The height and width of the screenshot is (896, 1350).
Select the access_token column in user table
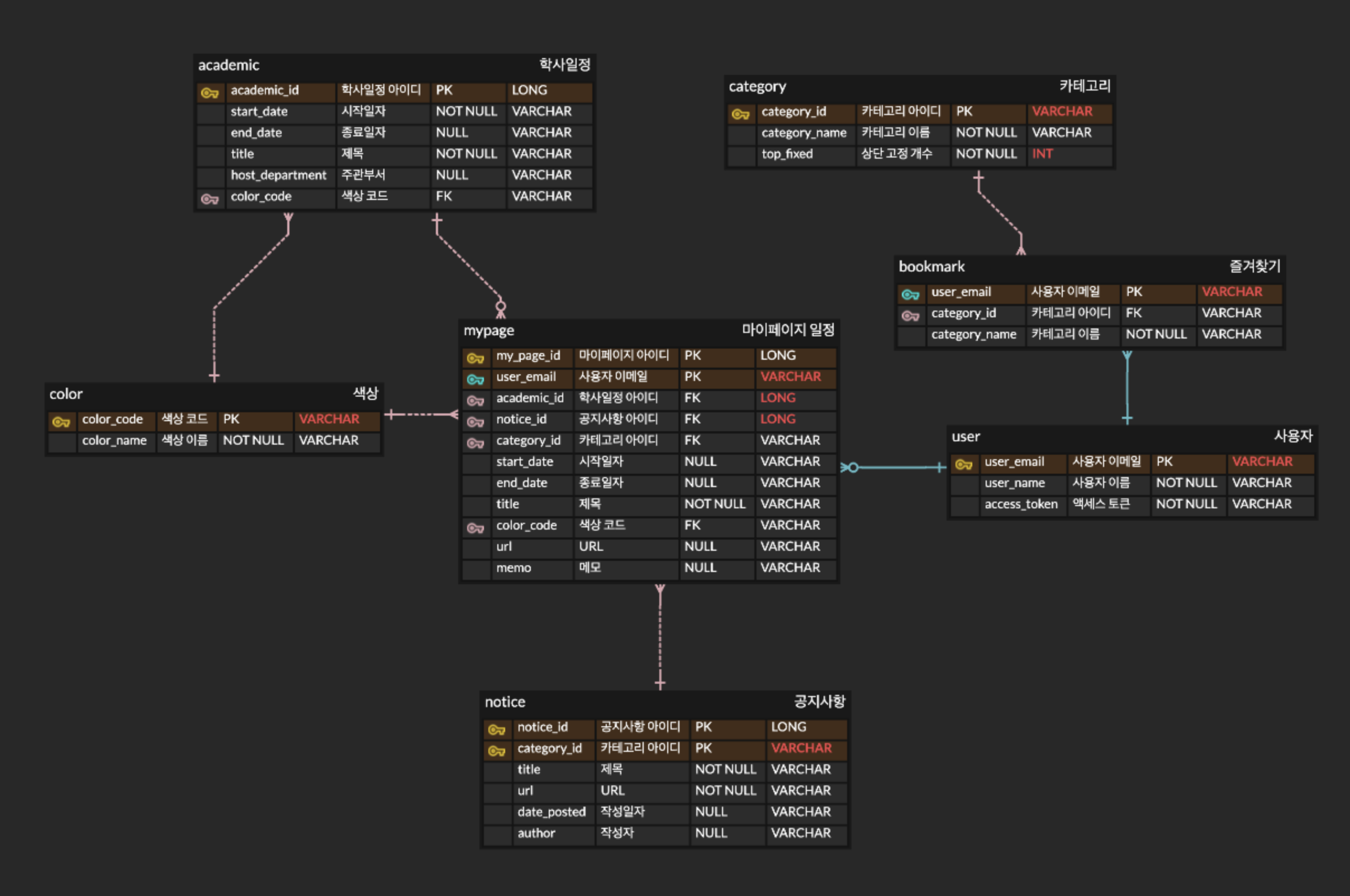1021,504
